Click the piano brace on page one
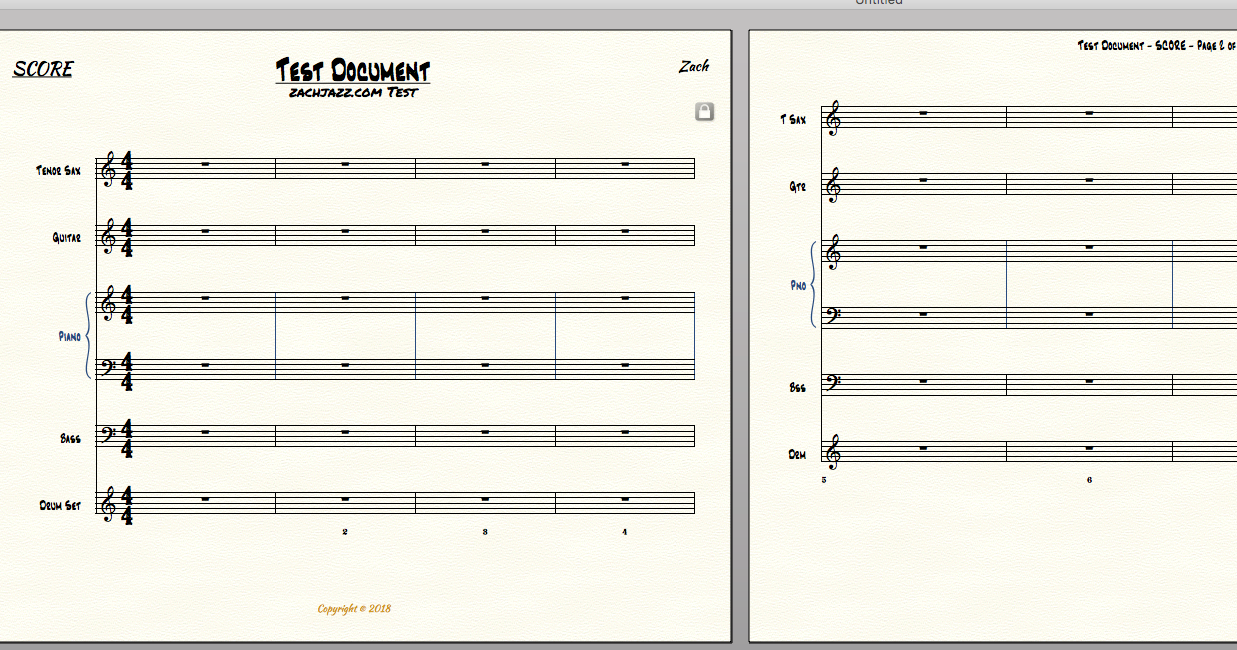This screenshot has height=650, width=1237. [x=89, y=336]
